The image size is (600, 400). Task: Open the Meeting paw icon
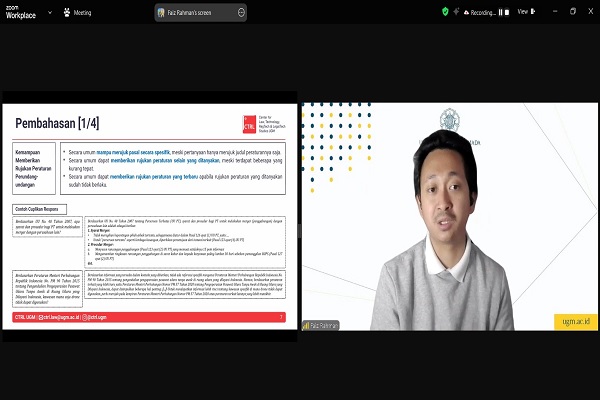pyautogui.click(x=67, y=13)
